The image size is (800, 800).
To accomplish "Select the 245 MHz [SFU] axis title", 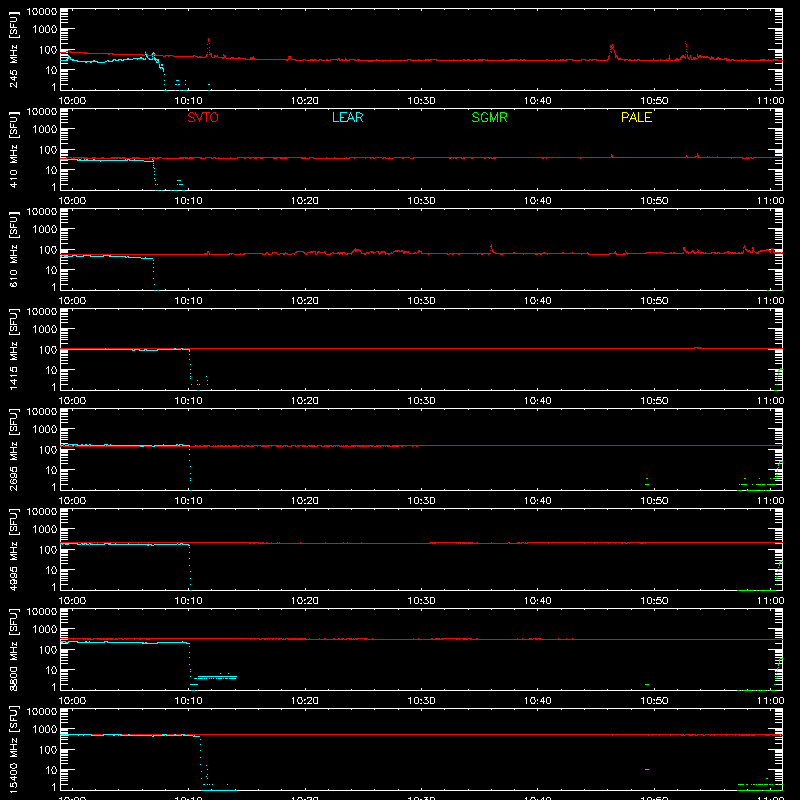I will (x=13, y=49).
